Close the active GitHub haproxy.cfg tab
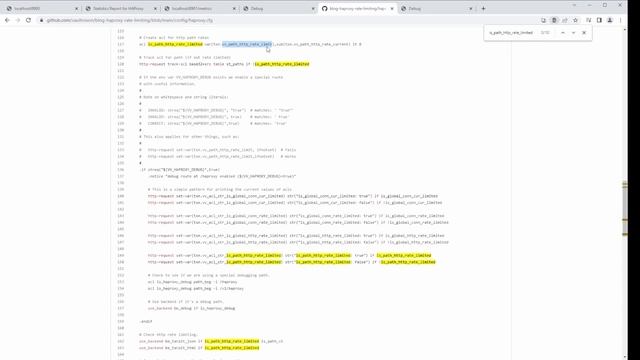 [392, 9]
